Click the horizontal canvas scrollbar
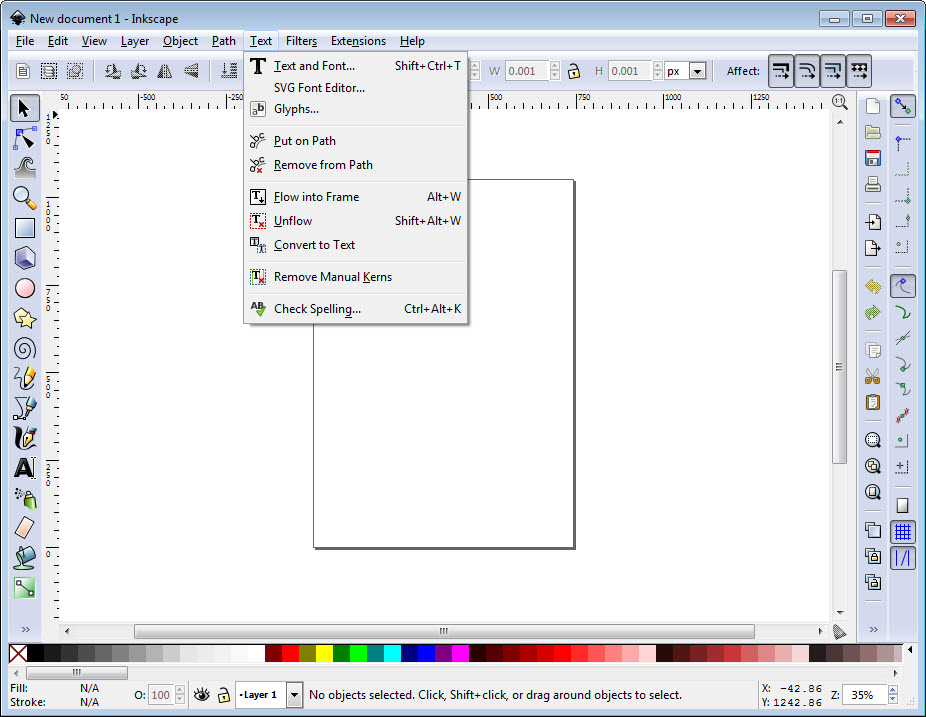The image size is (926, 717). (x=444, y=631)
